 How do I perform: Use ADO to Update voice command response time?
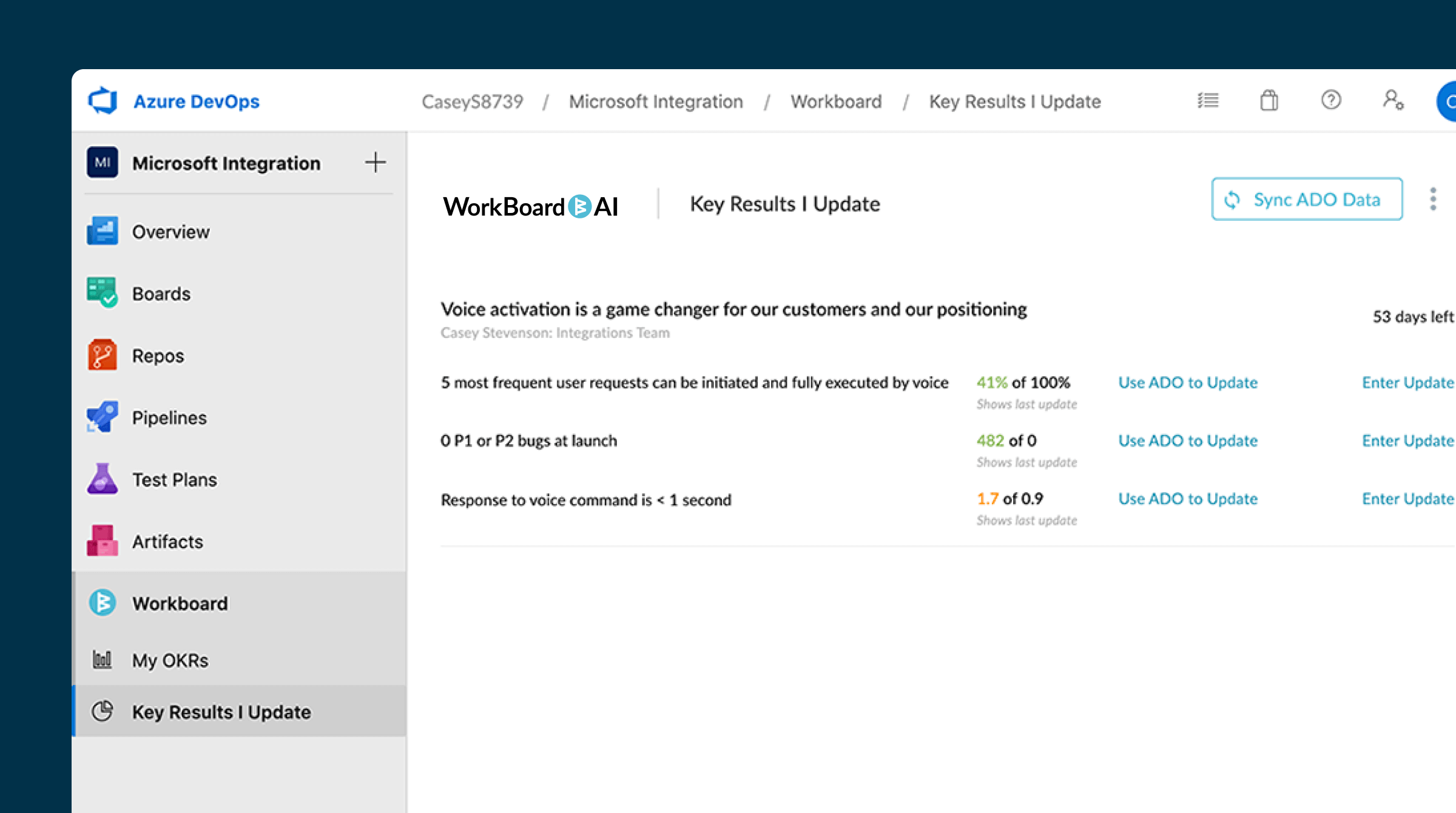click(x=1187, y=499)
